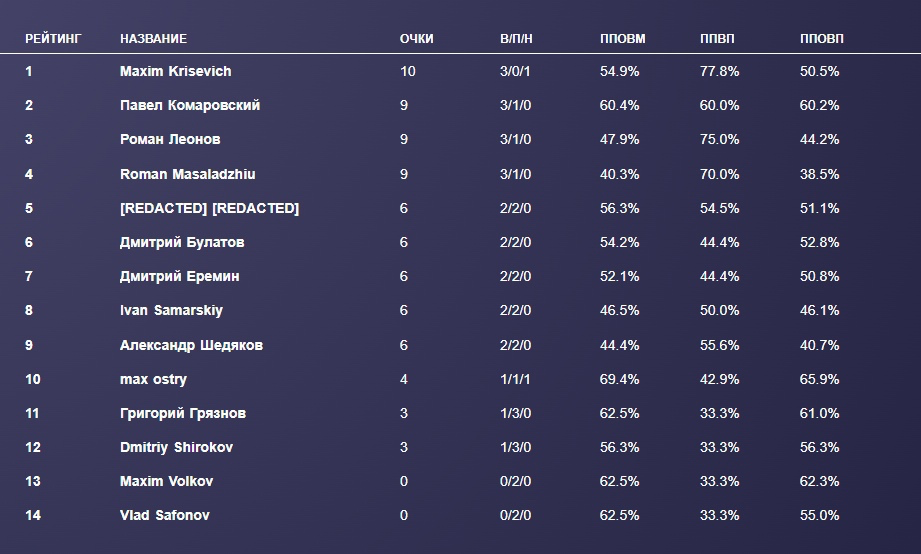The image size is (921, 554).
Task: Click on Григорий Грязнов name
Action: [x=182, y=413]
